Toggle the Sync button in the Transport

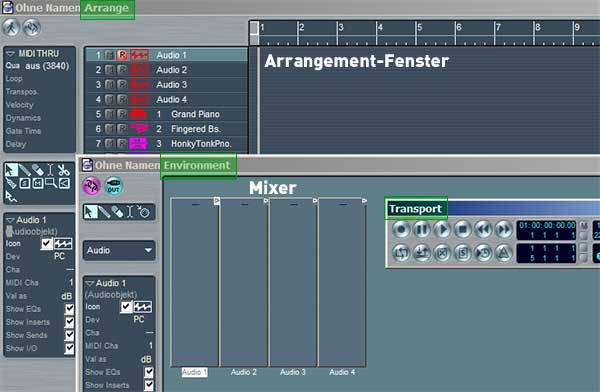[483, 253]
